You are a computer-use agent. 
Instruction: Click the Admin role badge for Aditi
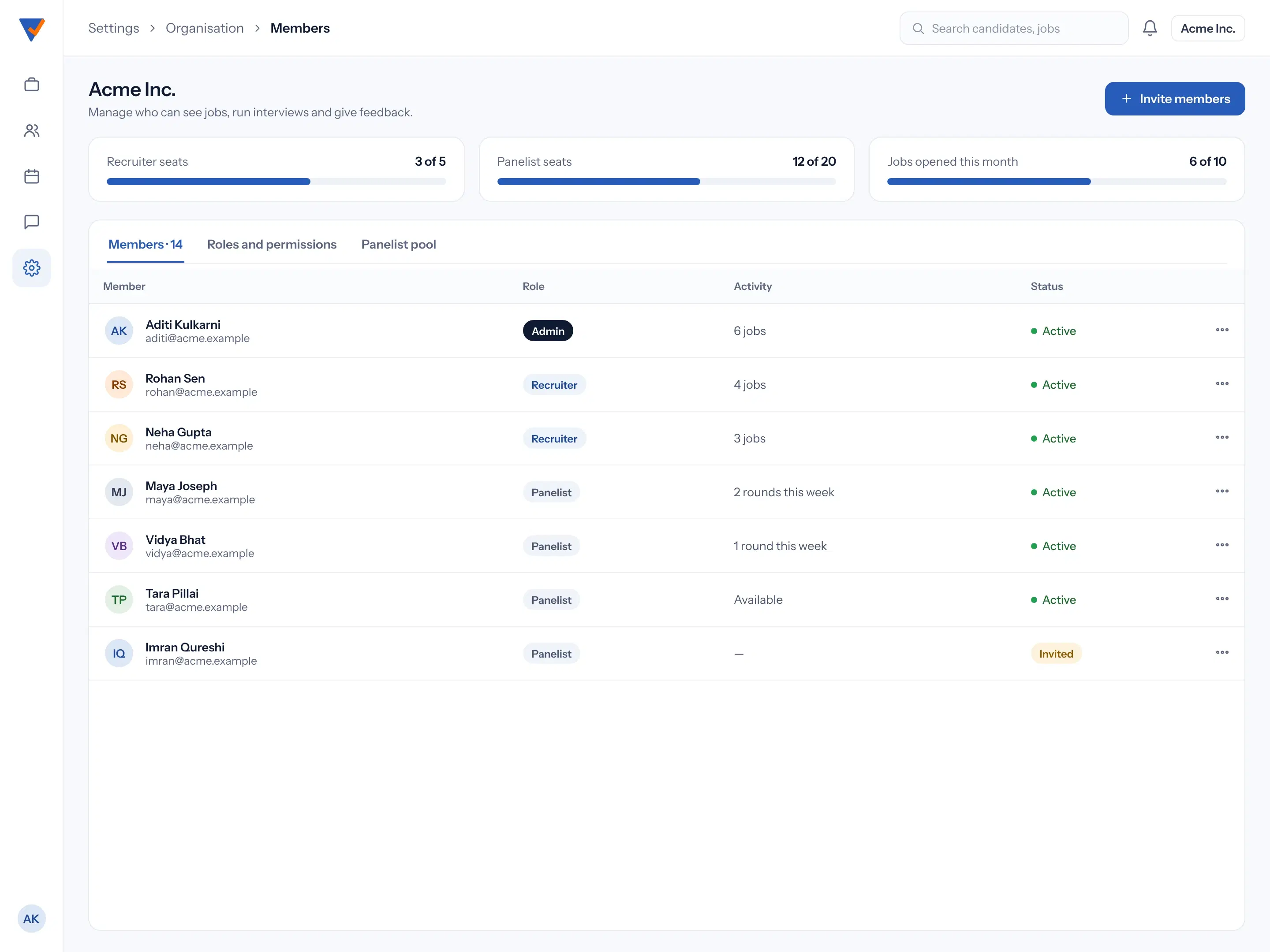[x=548, y=331]
